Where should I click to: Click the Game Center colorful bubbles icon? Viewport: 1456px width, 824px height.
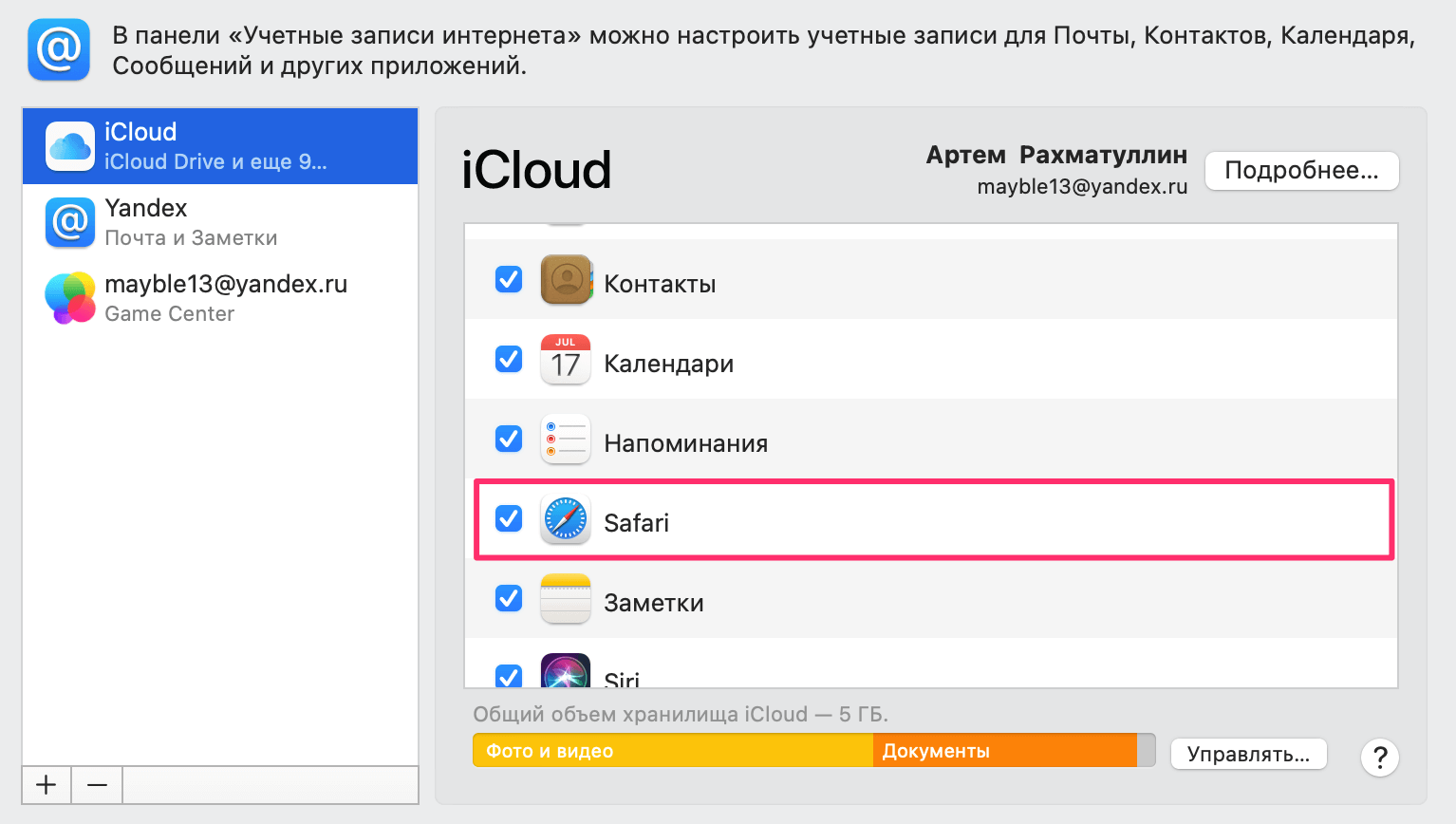click(x=70, y=298)
